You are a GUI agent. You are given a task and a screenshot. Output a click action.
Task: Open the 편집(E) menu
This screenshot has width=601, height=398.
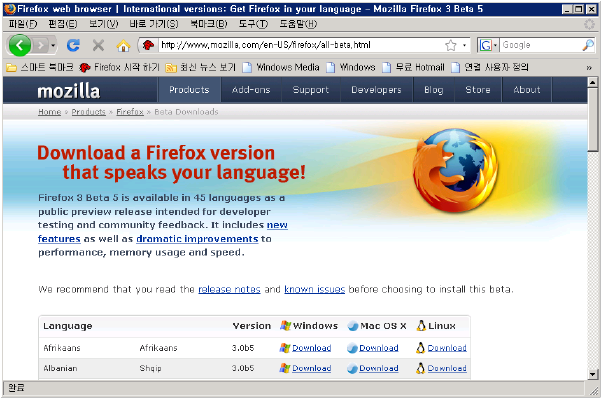(62, 24)
